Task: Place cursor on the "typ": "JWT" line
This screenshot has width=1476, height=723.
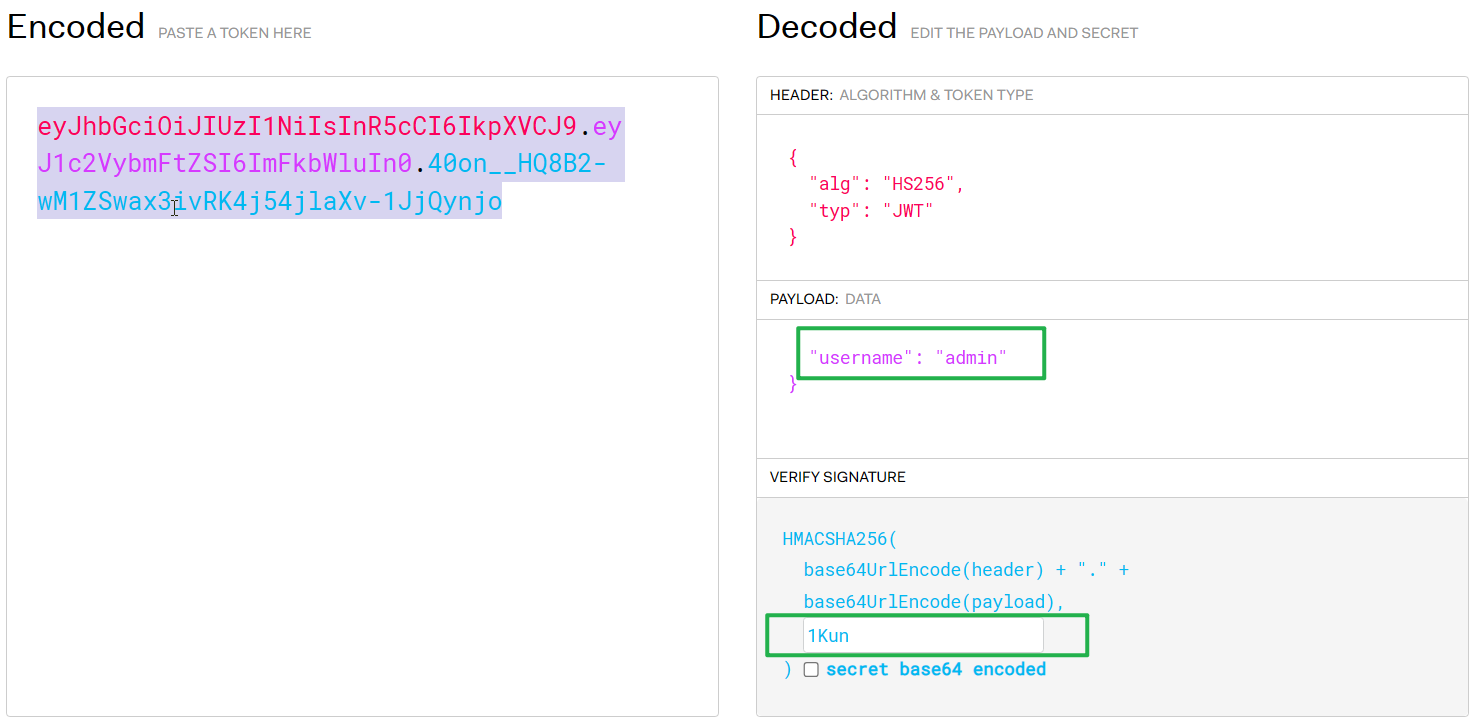Action: tap(870, 210)
